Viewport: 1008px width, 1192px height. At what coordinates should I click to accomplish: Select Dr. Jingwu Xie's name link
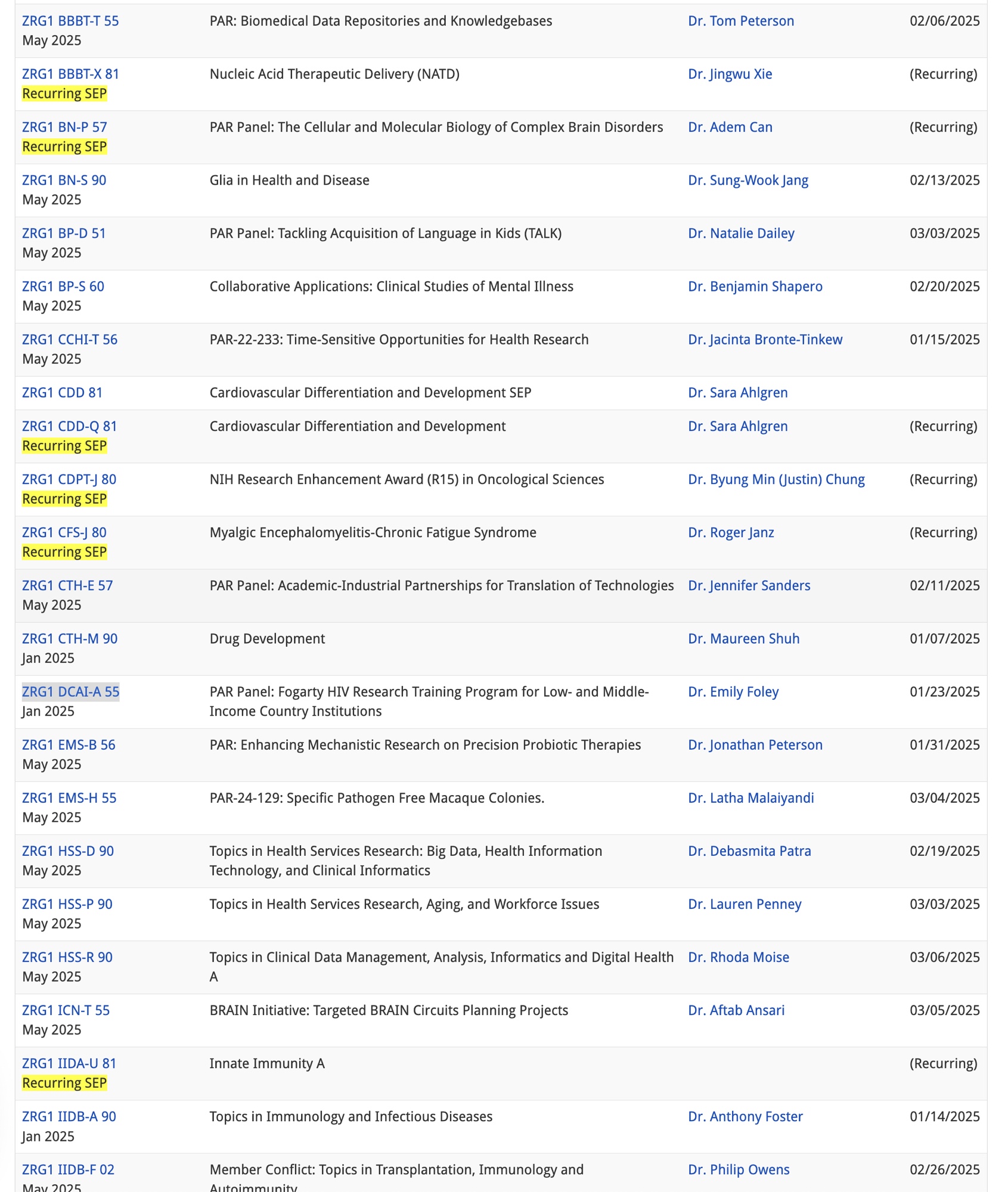click(x=730, y=74)
